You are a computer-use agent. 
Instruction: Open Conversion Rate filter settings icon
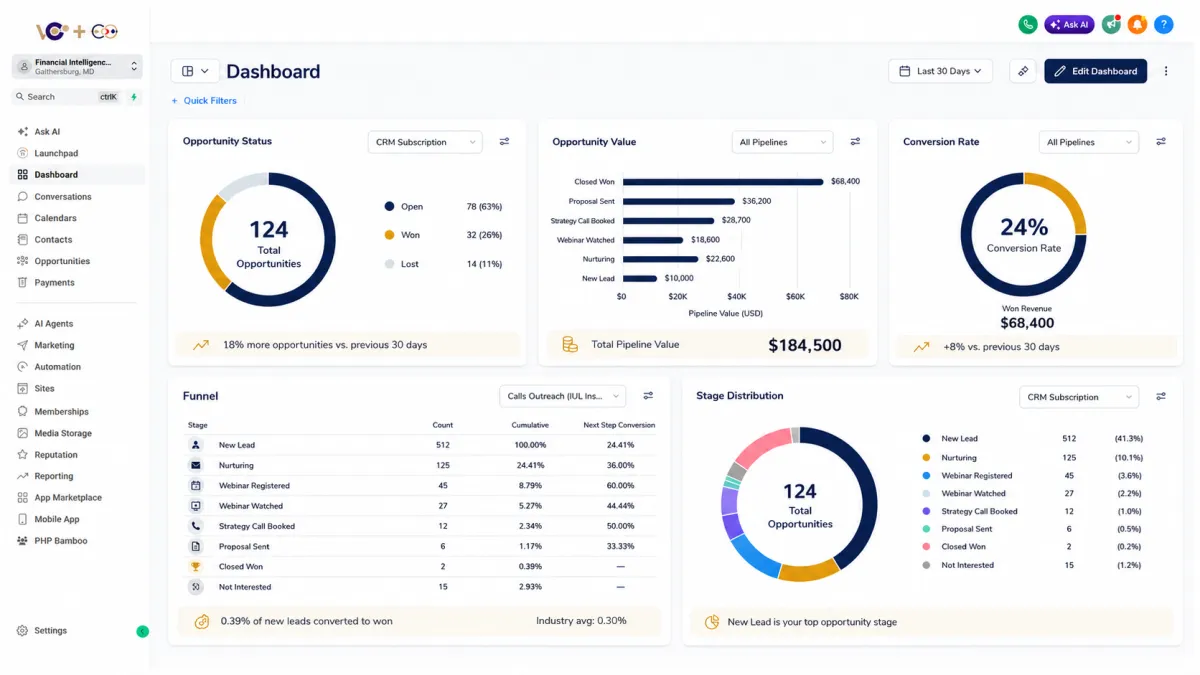point(1161,142)
